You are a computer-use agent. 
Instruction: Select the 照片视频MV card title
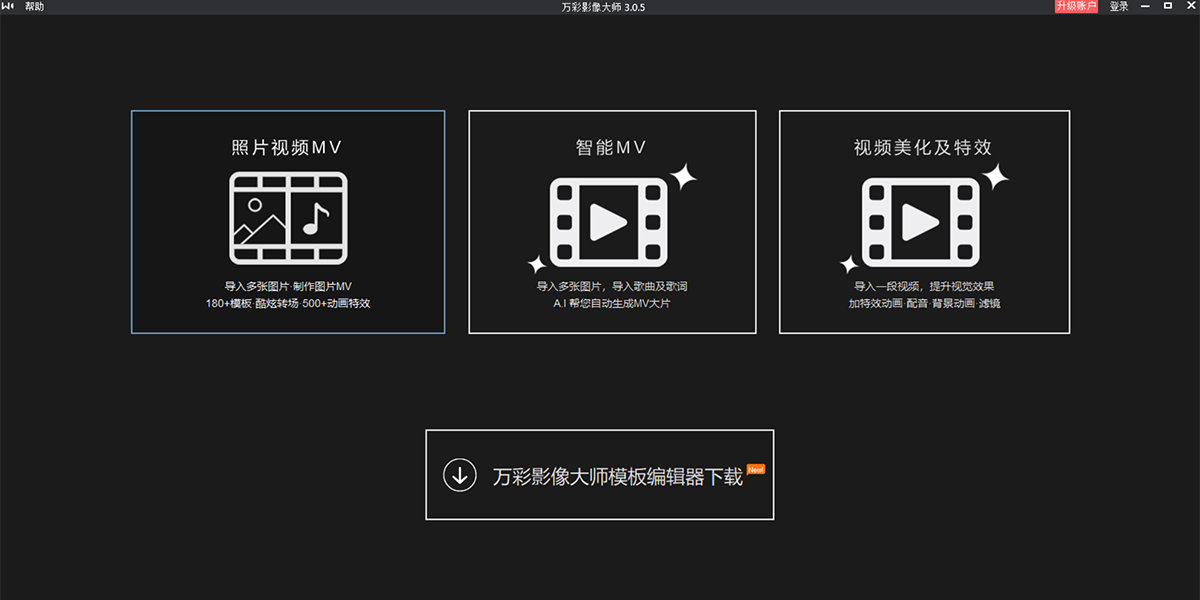[288, 148]
